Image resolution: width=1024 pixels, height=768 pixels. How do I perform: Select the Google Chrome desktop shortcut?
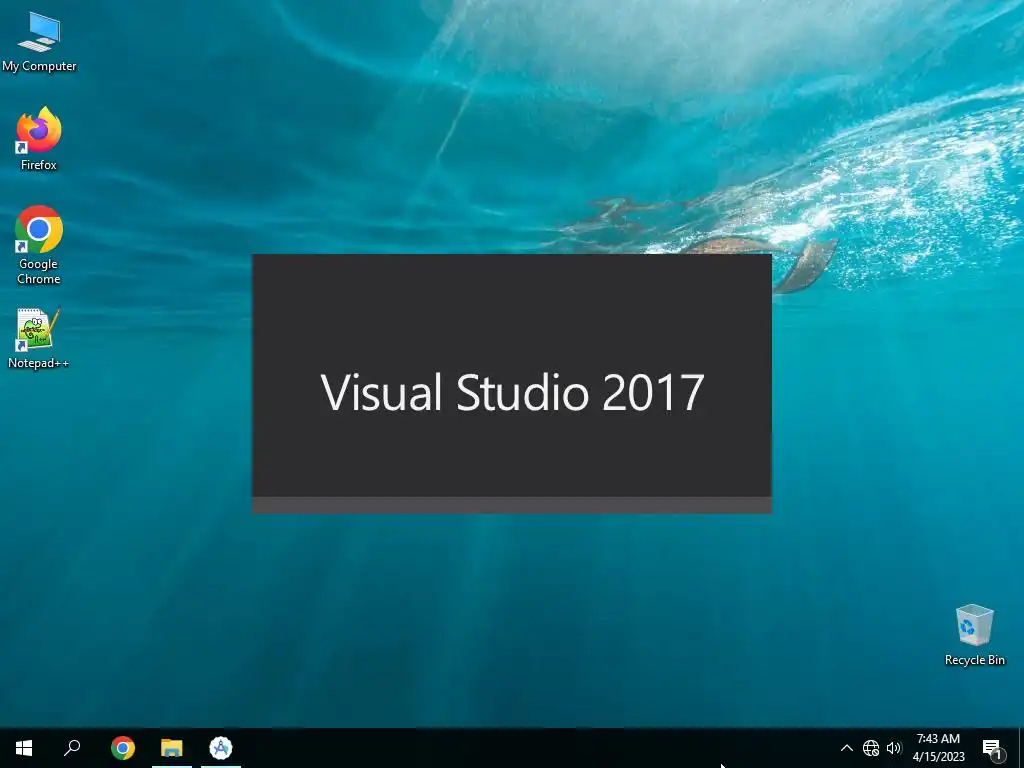[39, 246]
